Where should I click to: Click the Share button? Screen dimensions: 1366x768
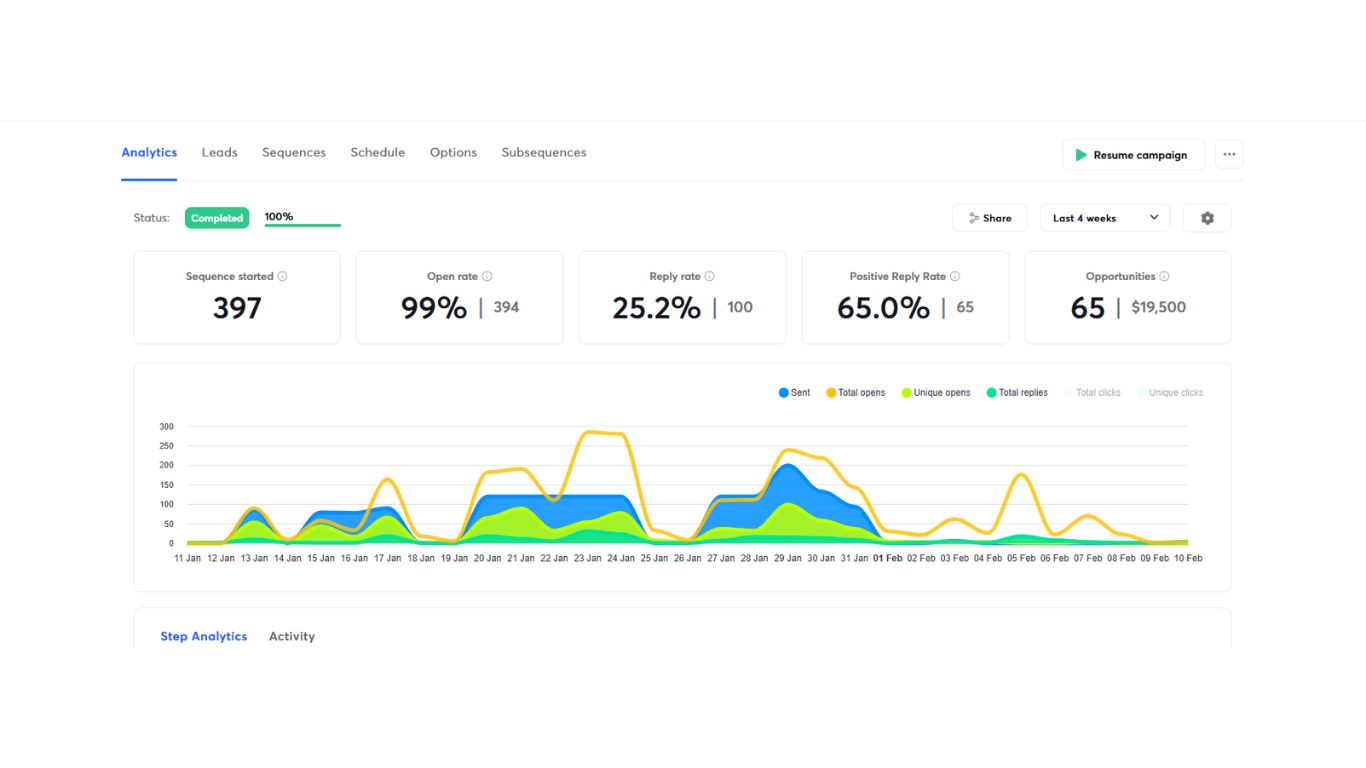(990, 218)
